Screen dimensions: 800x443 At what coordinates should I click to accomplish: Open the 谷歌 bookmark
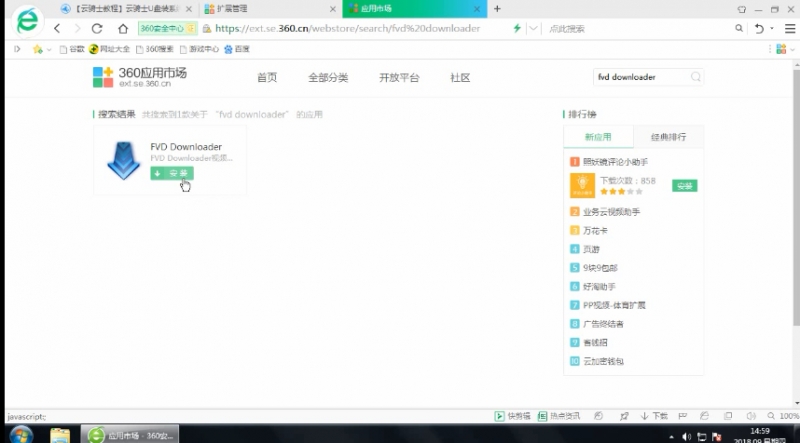tap(72, 49)
